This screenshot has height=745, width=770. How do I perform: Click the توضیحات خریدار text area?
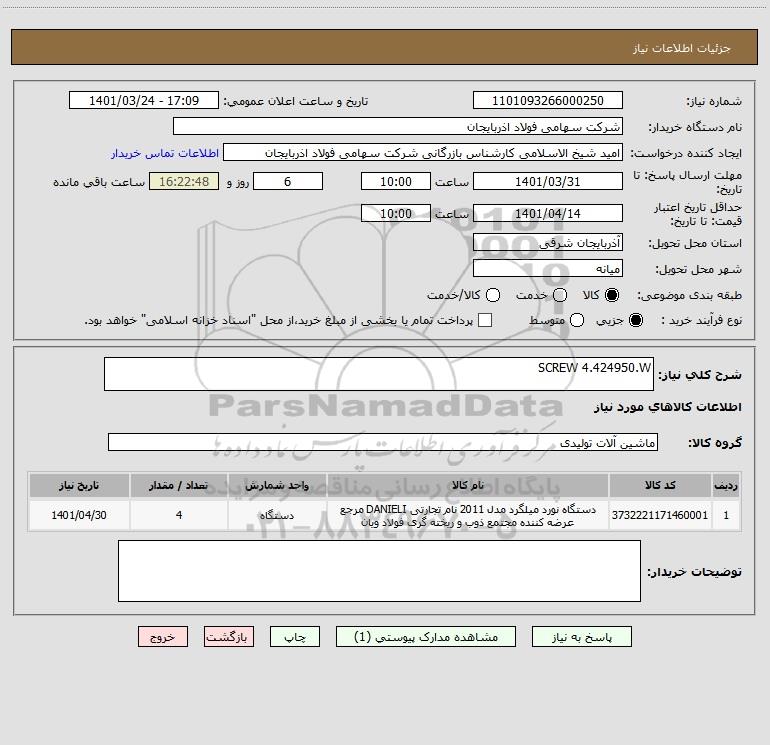(379, 571)
